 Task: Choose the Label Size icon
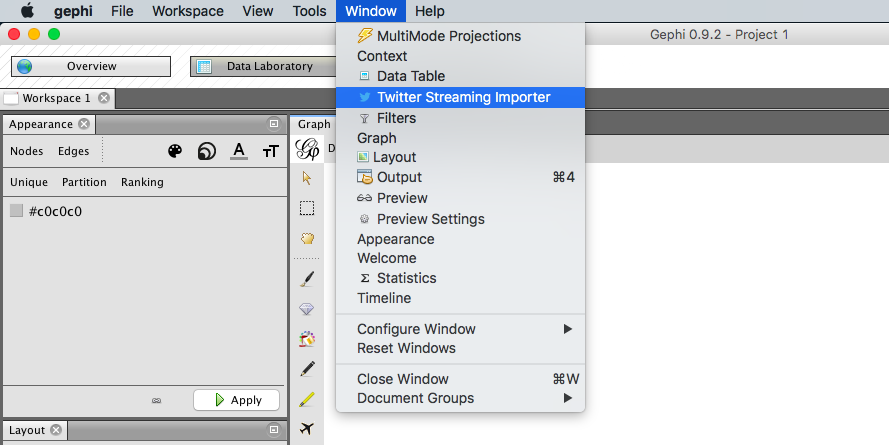(270, 151)
